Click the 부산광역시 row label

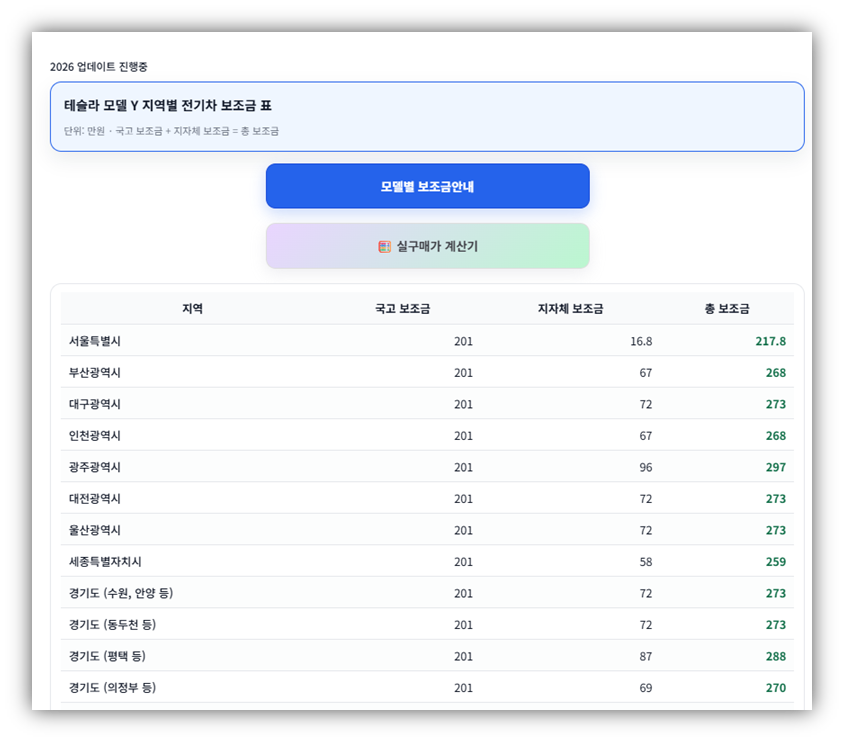pyautogui.click(x=95, y=373)
